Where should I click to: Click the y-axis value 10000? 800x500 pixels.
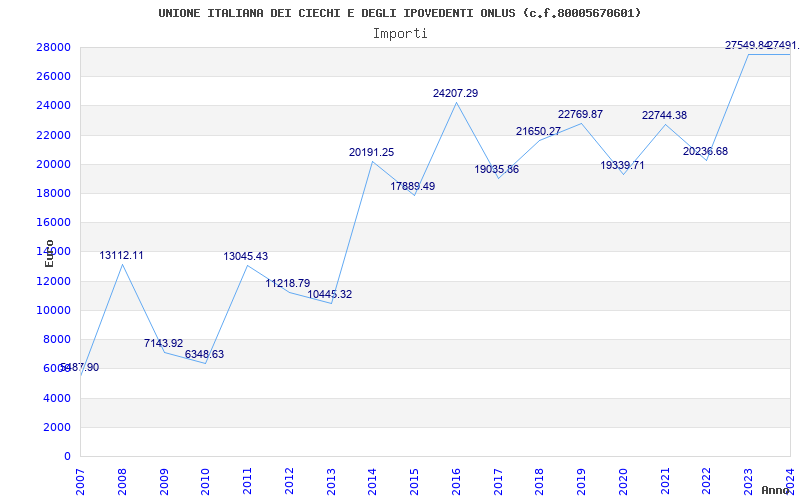point(53,310)
